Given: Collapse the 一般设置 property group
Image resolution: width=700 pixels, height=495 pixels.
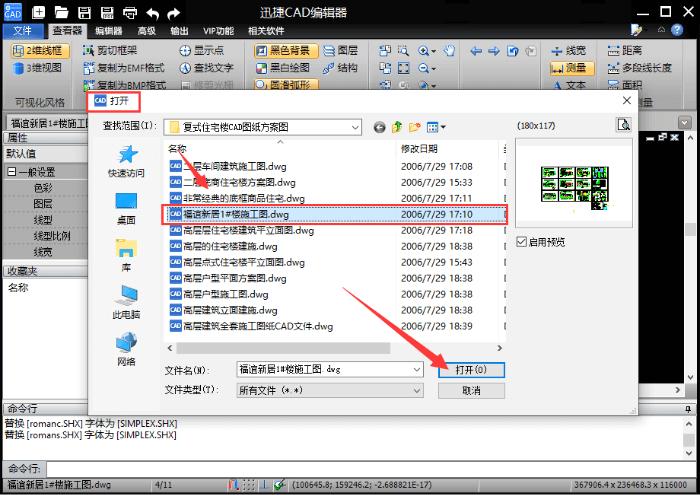Looking at the screenshot, I should [12, 171].
